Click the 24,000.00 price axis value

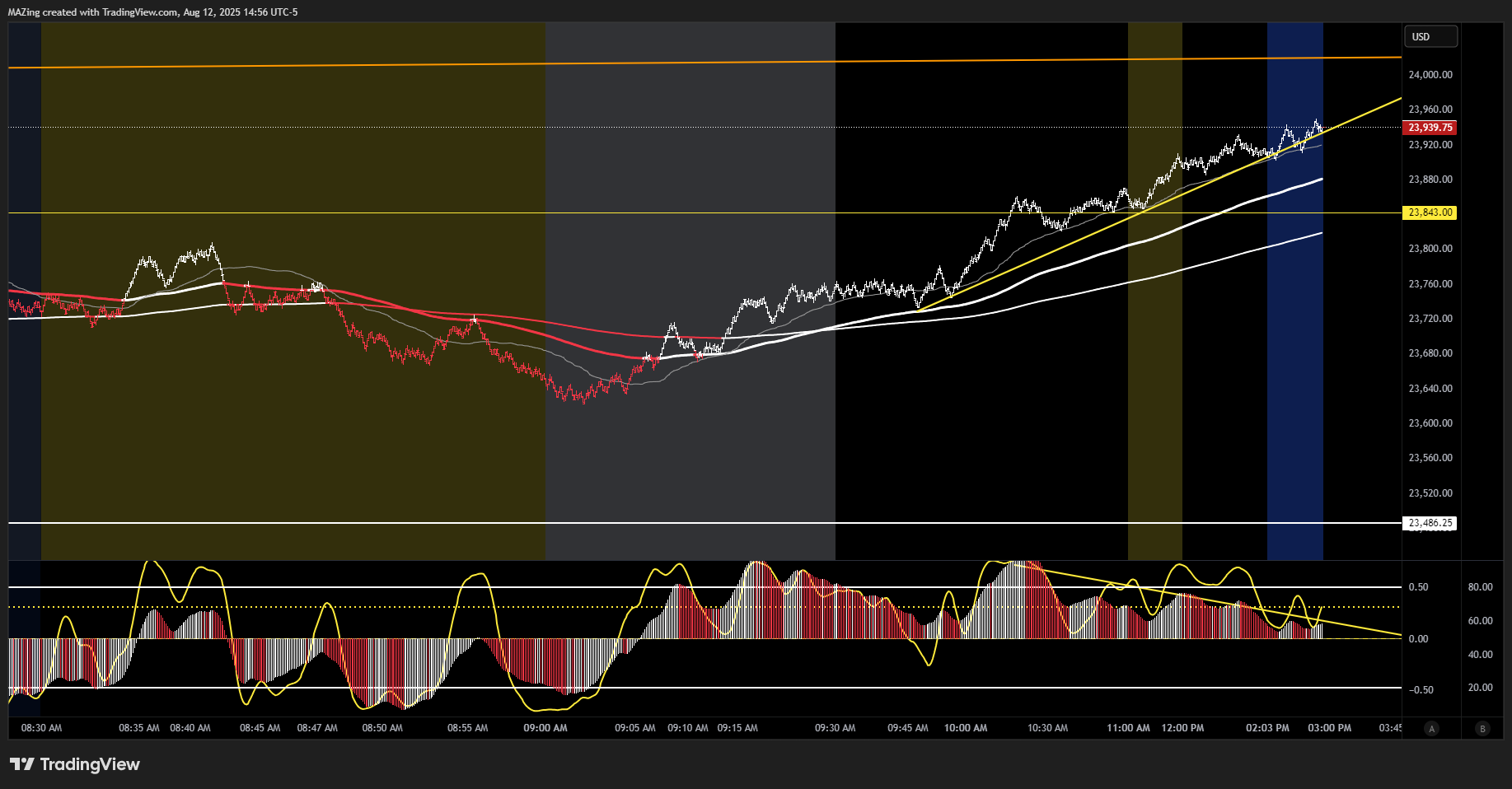tap(1430, 75)
